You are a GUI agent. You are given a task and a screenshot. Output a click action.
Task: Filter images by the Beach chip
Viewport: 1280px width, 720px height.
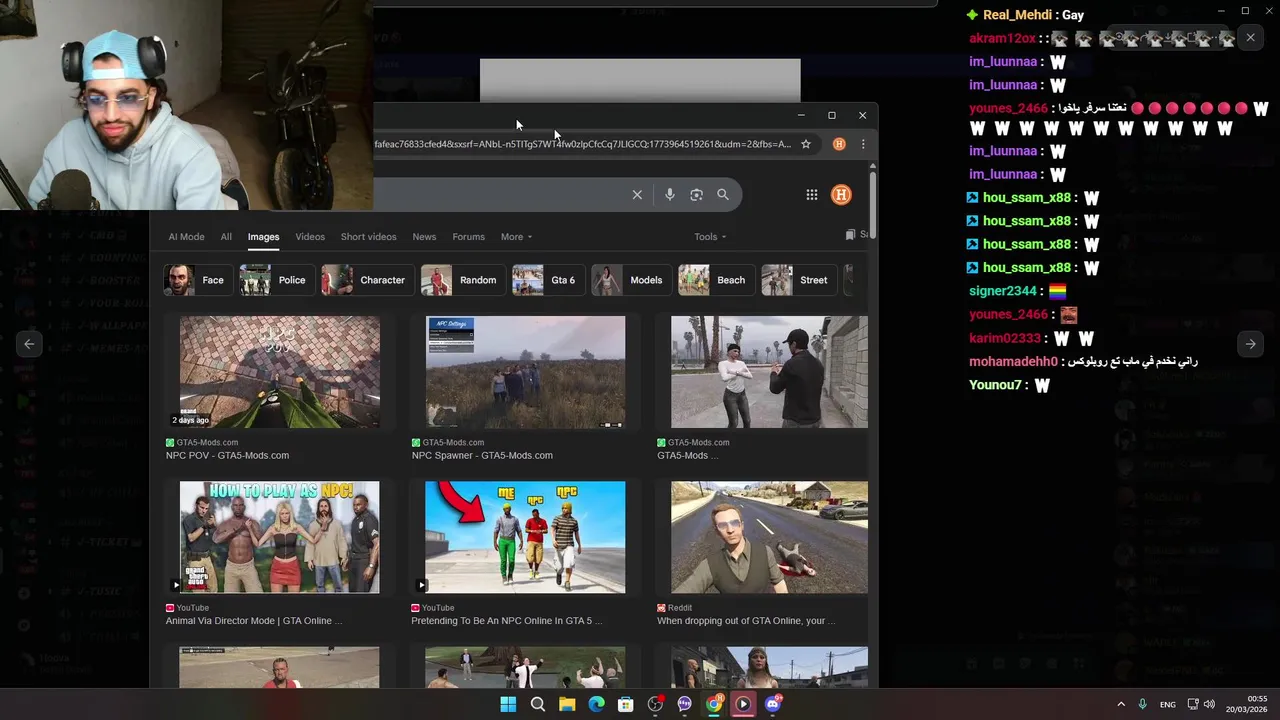(x=716, y=280)
